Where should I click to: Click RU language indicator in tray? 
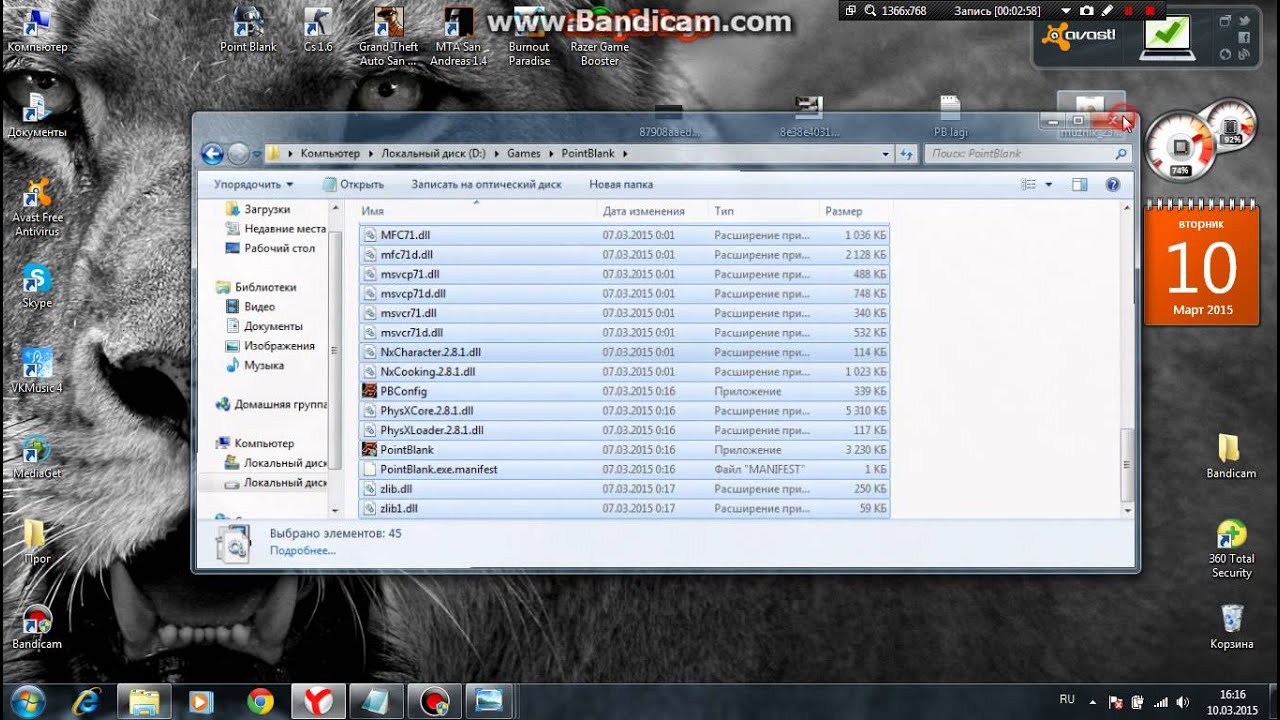click(x=1067, y=699)
